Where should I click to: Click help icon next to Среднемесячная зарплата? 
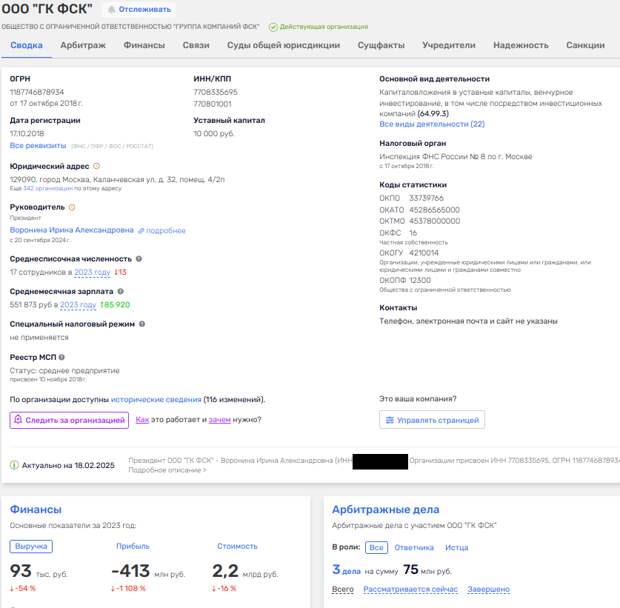click(121, 291)
